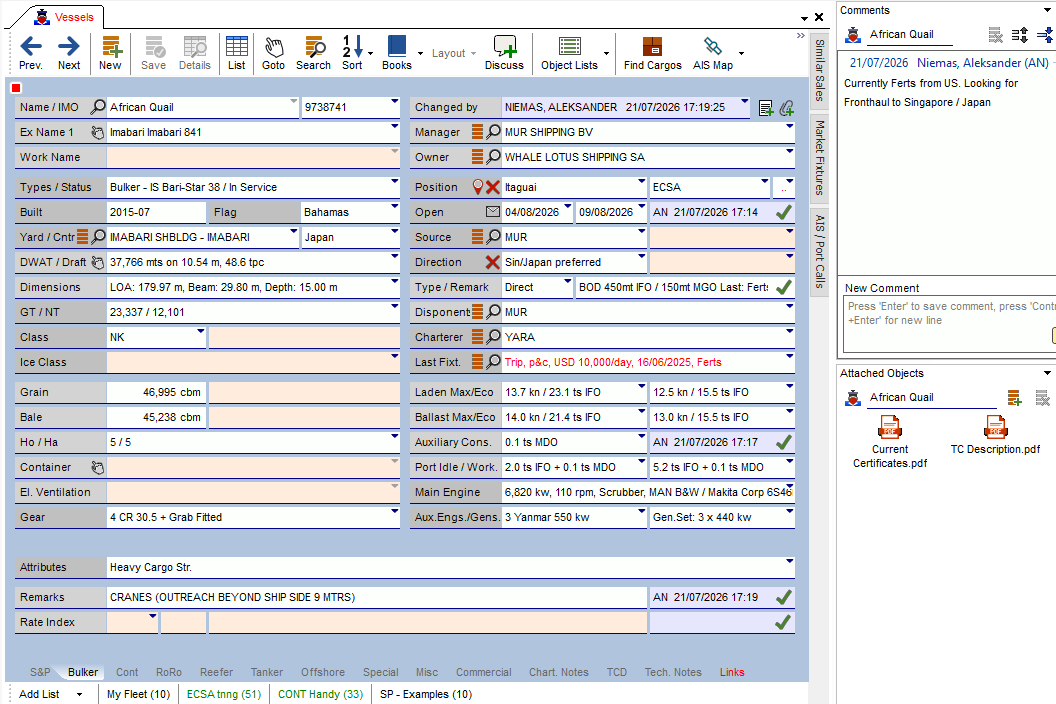Click Owner list icon

click(x=477, y=156)
